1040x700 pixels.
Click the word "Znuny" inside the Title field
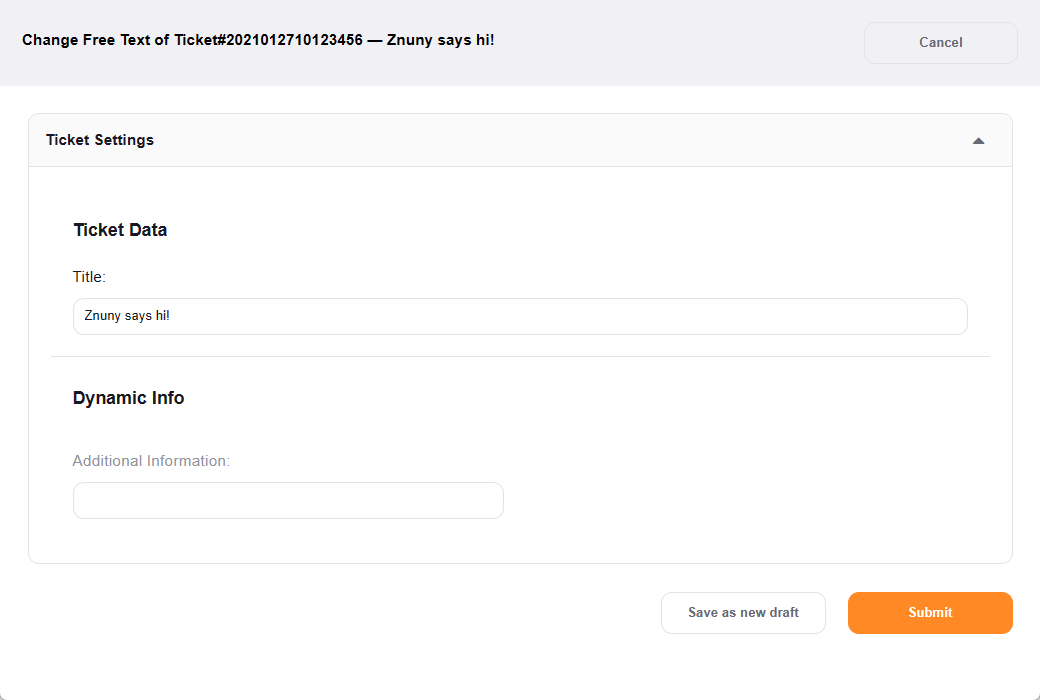tap(102, 316)
